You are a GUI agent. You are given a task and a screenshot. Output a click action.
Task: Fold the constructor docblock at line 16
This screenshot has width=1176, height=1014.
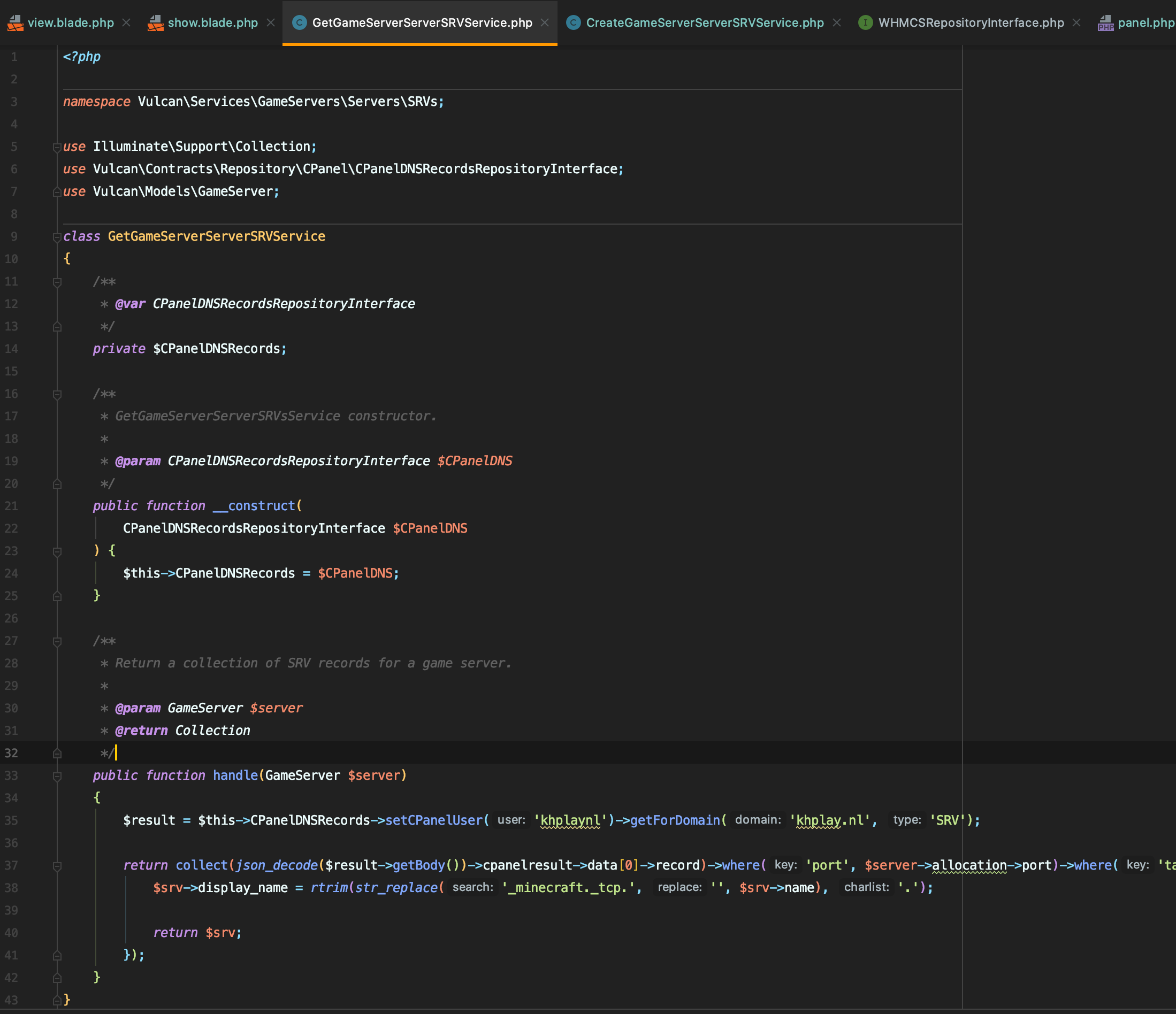[57, 394]
